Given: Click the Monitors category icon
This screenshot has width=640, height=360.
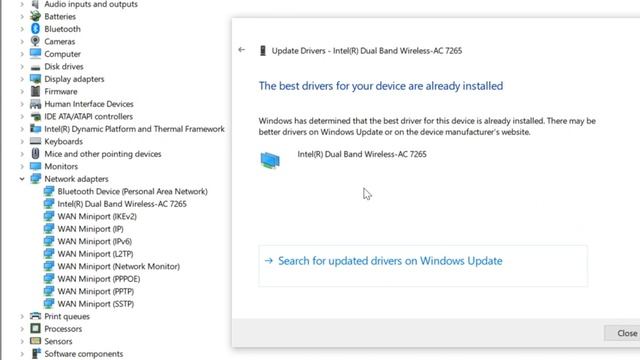Looking at the screenshot, I should tap(36, 166).
